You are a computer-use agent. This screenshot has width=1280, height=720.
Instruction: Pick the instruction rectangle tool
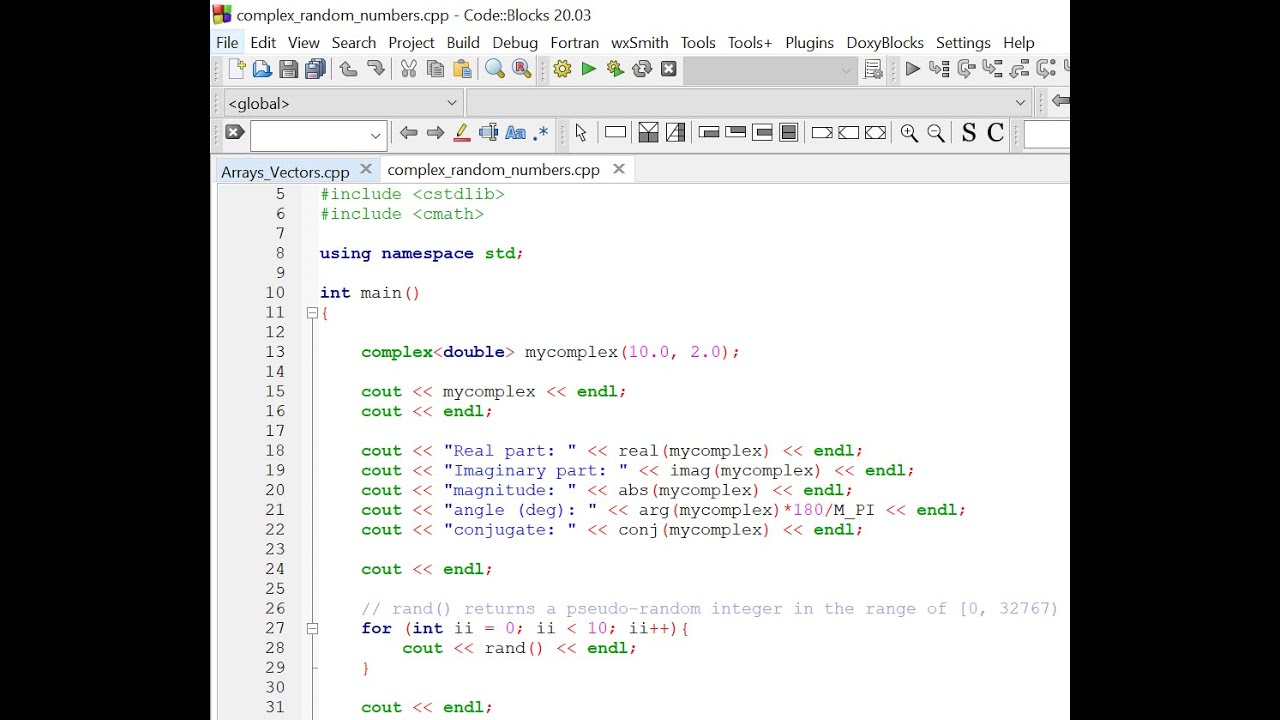tap(615, 133)
